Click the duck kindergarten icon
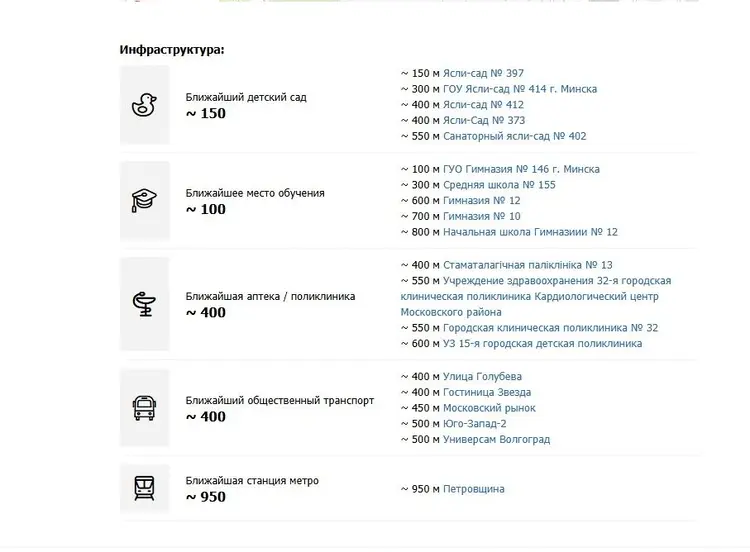 pos(144,104)
